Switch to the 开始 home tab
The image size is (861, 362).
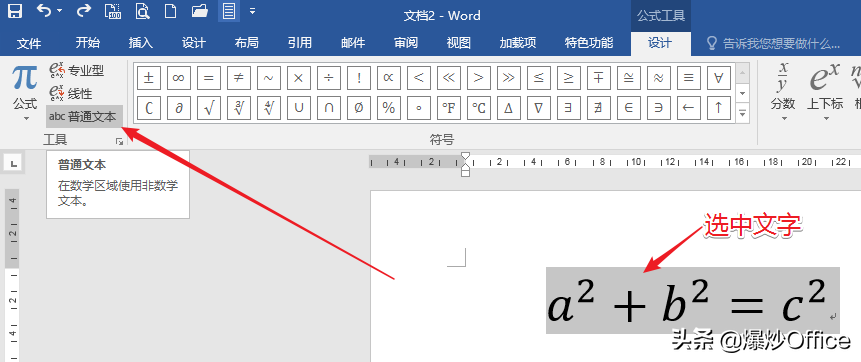pos(88,43)
